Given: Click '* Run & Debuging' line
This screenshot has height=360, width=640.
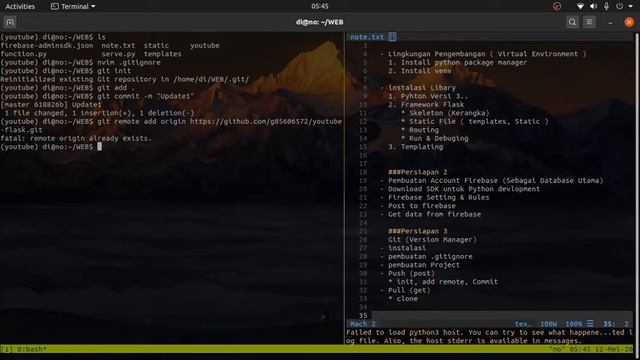Looking at the screenshot, I should pos(435,138).
